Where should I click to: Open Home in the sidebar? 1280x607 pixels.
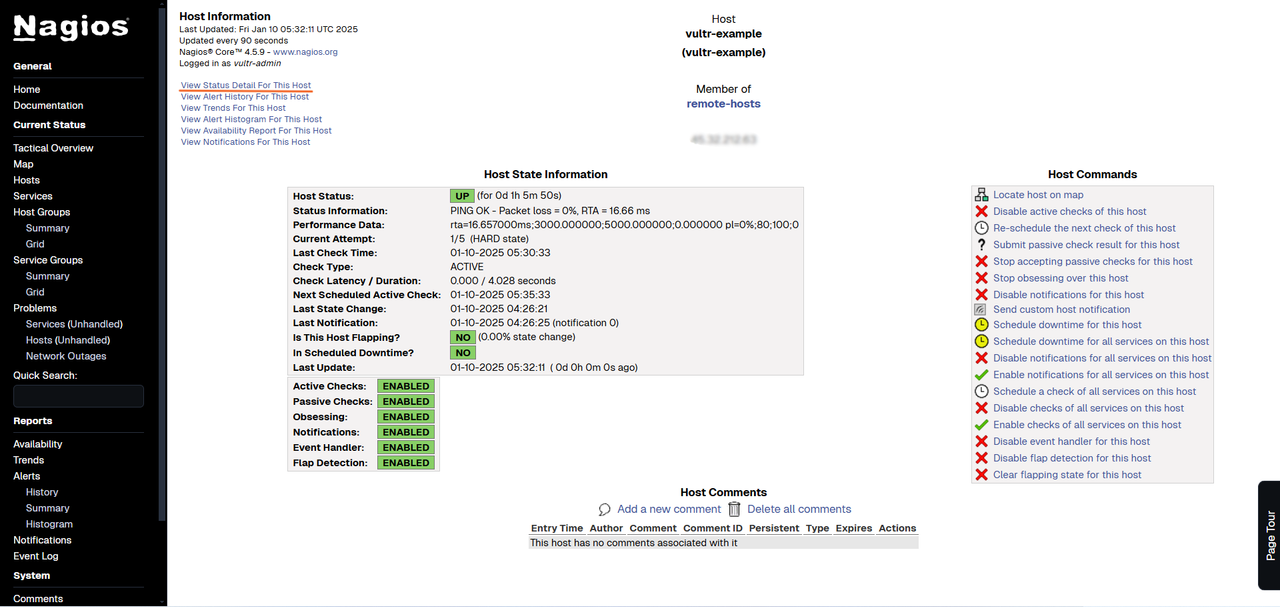(x=27, y=89)
